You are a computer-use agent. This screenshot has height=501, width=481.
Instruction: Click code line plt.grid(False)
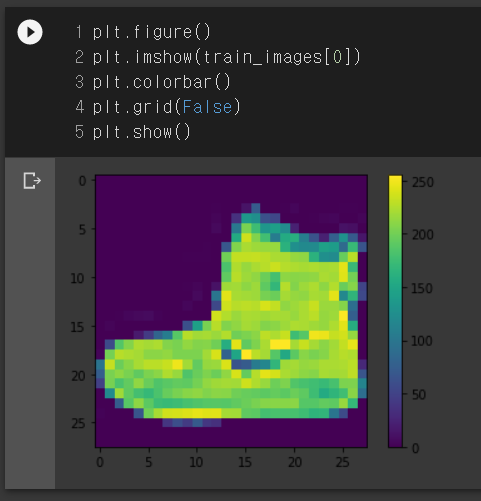(166, 107)
